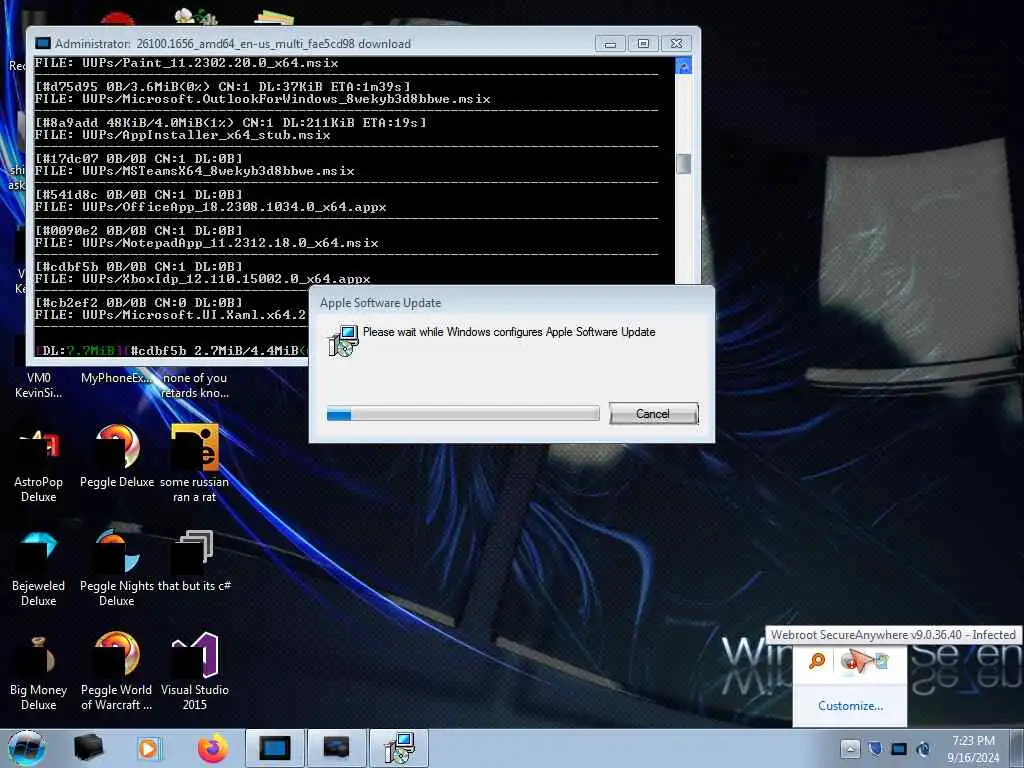Select the Peggle Nights Deluxe shortcut
The height and width of the screenshot is (768, 1024).
[x=117, y=569]
